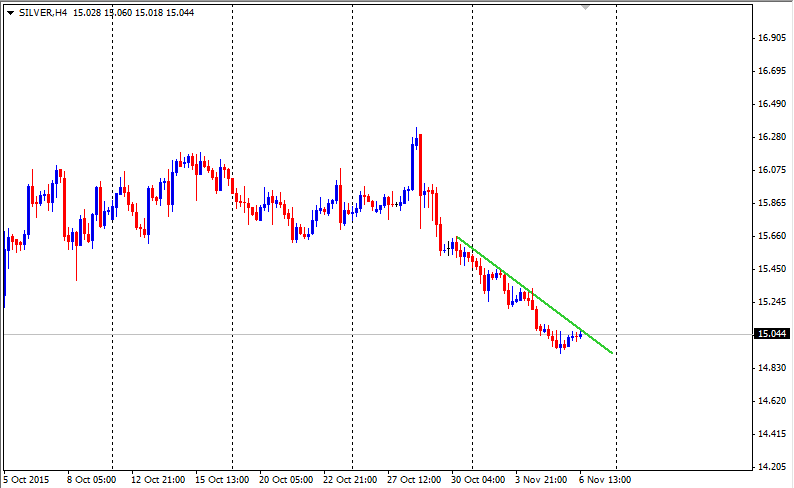The image size is (794, 488).
Task: Click the 16.075 price scale label
Action: point(772,170)
